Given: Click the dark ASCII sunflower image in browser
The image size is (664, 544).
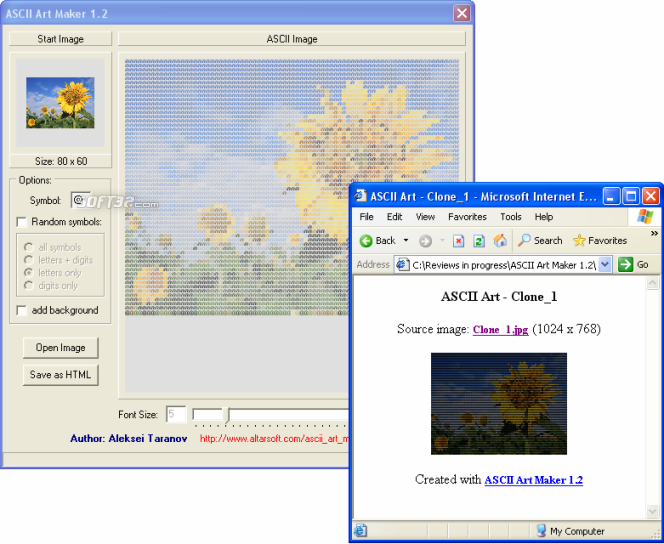Looking at the screenshot, I should click(499, 404).
